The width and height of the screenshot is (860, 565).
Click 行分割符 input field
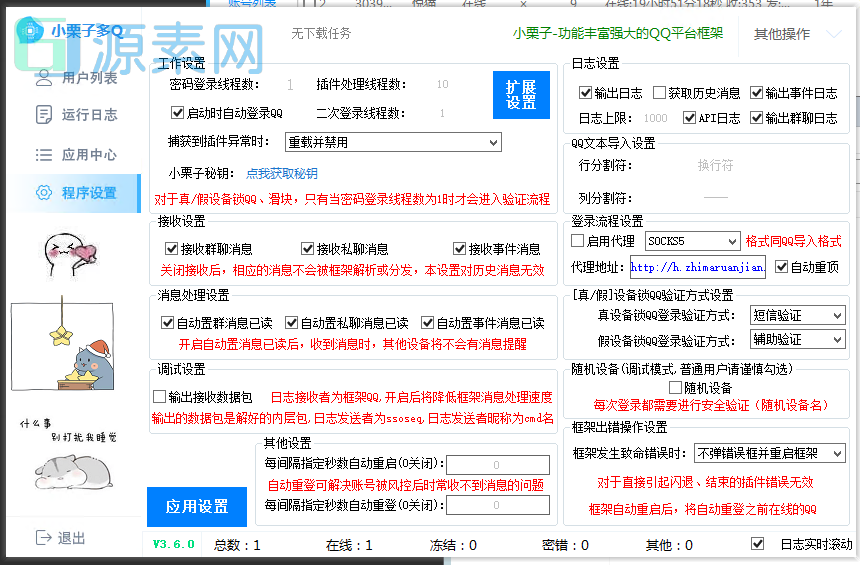[x=716, y=165]
